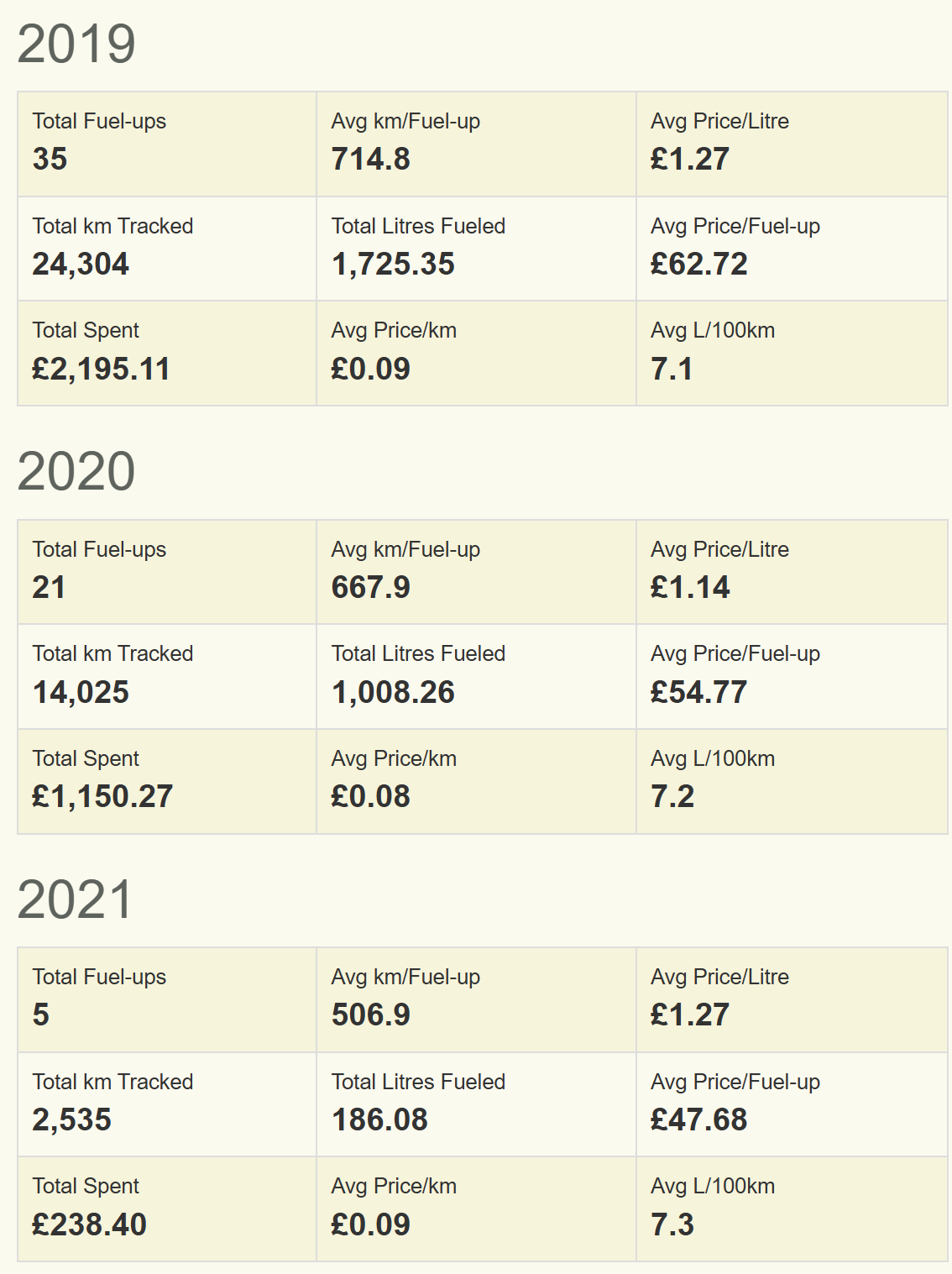This screenshot has width=952, height=1274.
Task: Click the 2019 year heading
Action: [76, 44]
